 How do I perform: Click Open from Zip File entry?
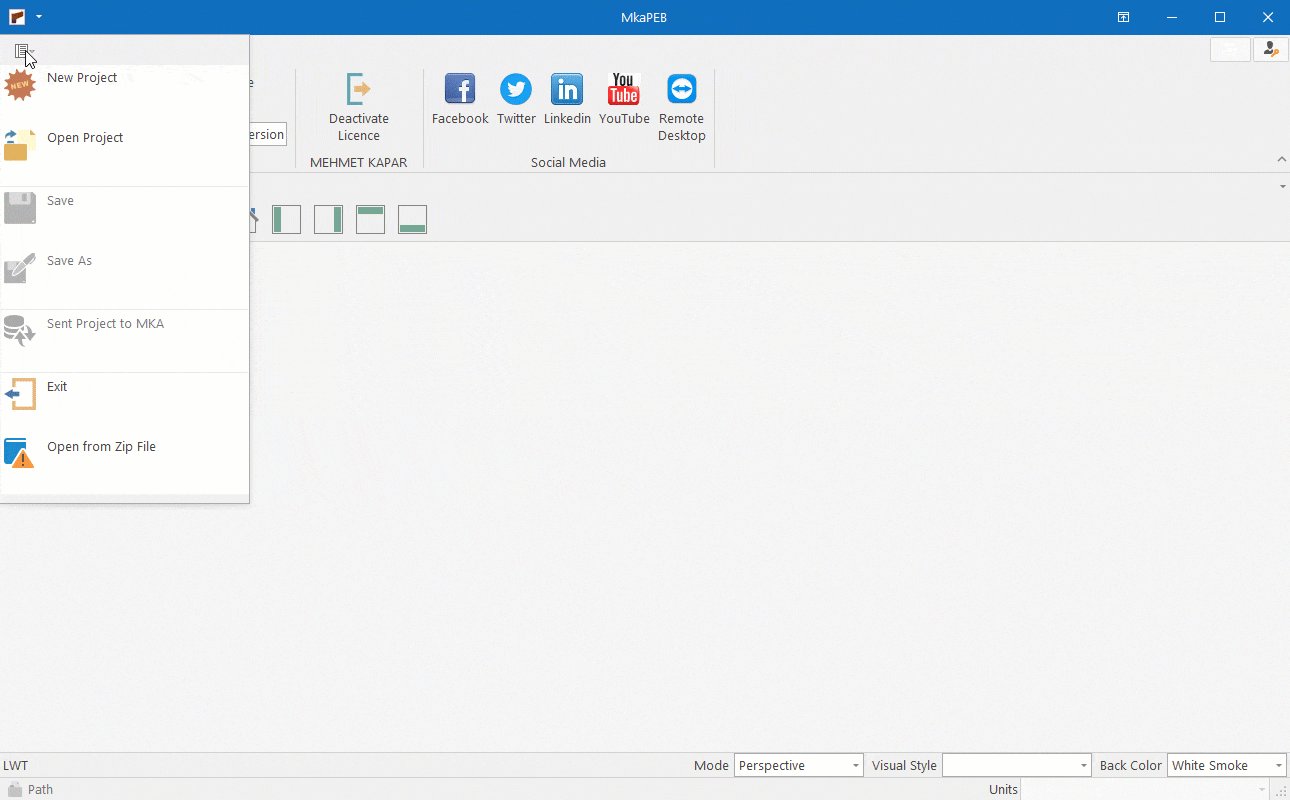tap(101, 447)
